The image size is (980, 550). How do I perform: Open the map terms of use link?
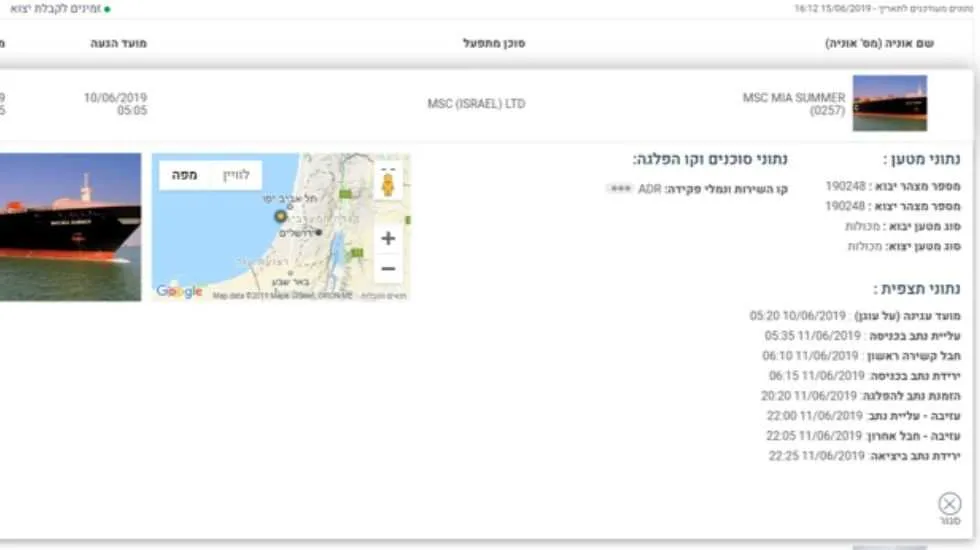[x=383, y=296]
